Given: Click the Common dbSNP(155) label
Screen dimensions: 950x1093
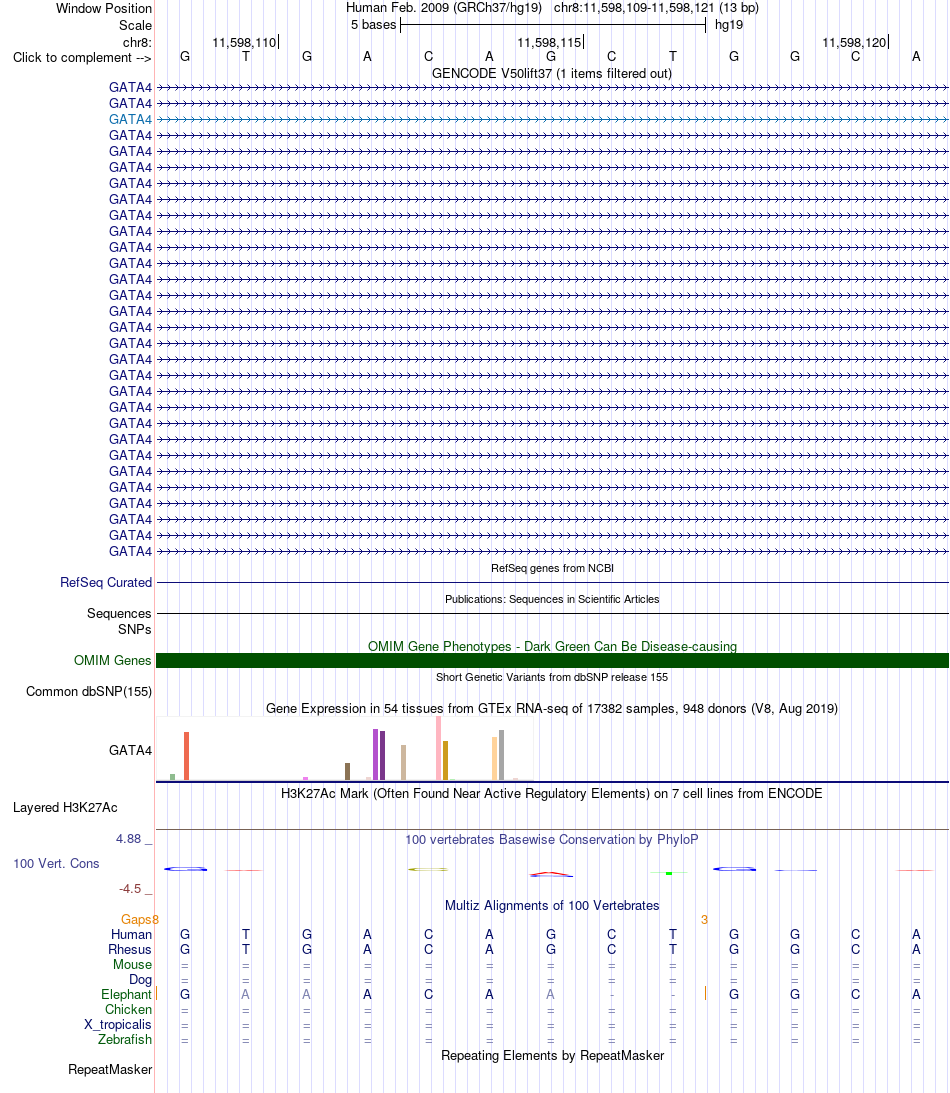Looking at the screenshot, I should (89, 691).
